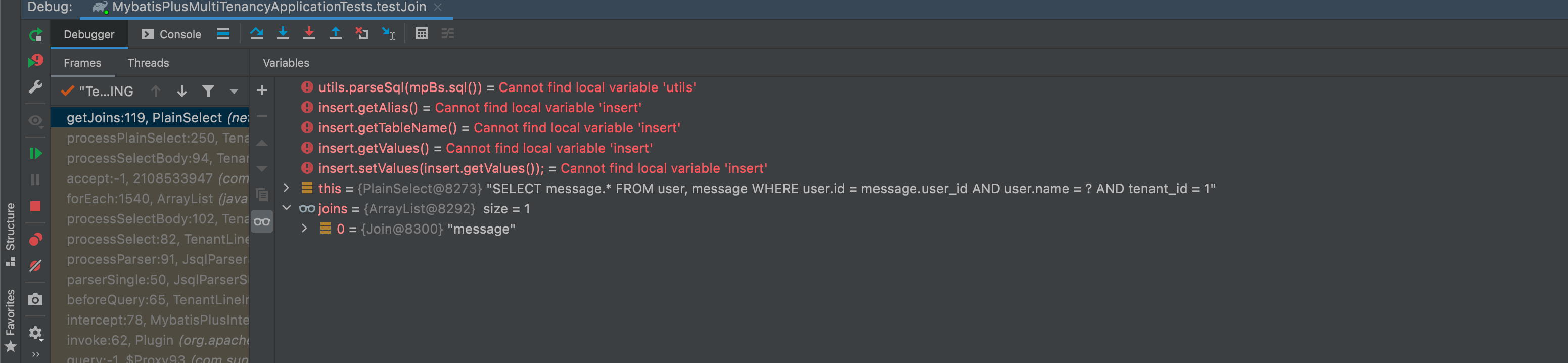This screenshot has width=1568, height=363.
Task: Select frame processPlainSelect:250
Action: (150, 138)
